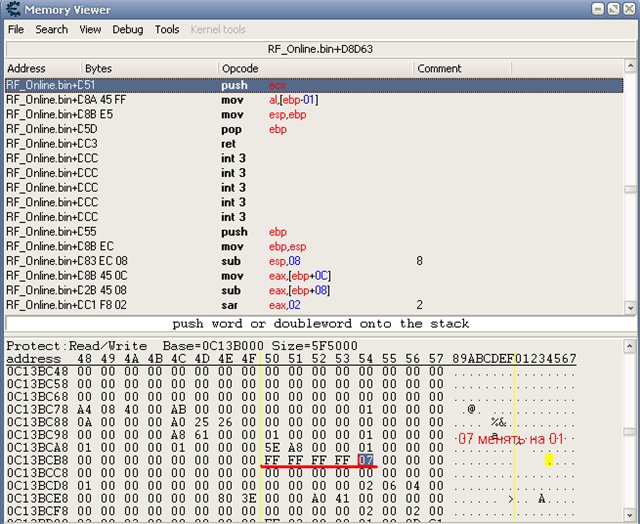Click byte 5E in row 0C13BCA8
This screenshot has height=524, width=640.
point(272,448)
